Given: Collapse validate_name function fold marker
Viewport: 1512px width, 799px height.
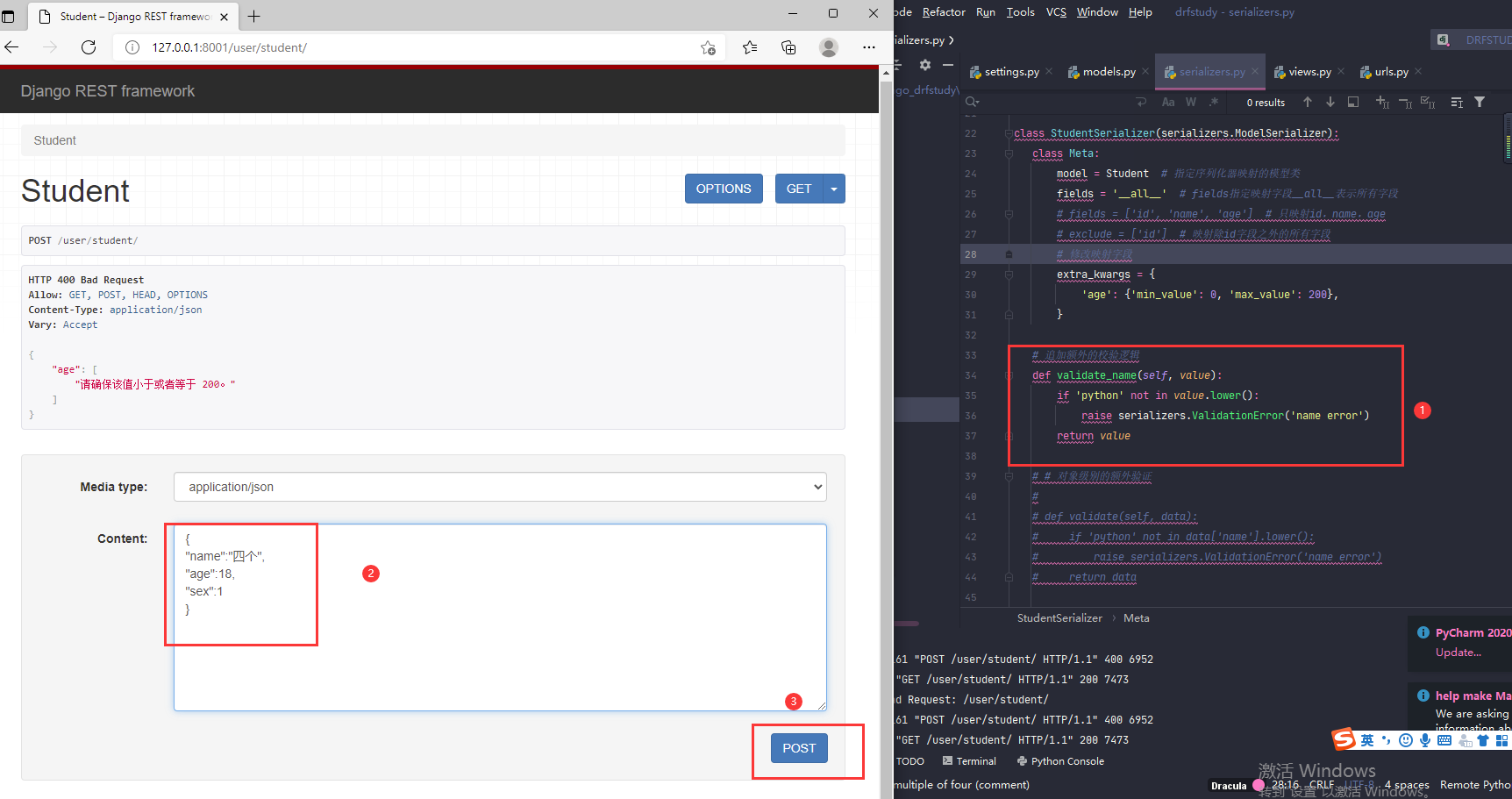Looking at the screenshot, I should pos(1009,375).
